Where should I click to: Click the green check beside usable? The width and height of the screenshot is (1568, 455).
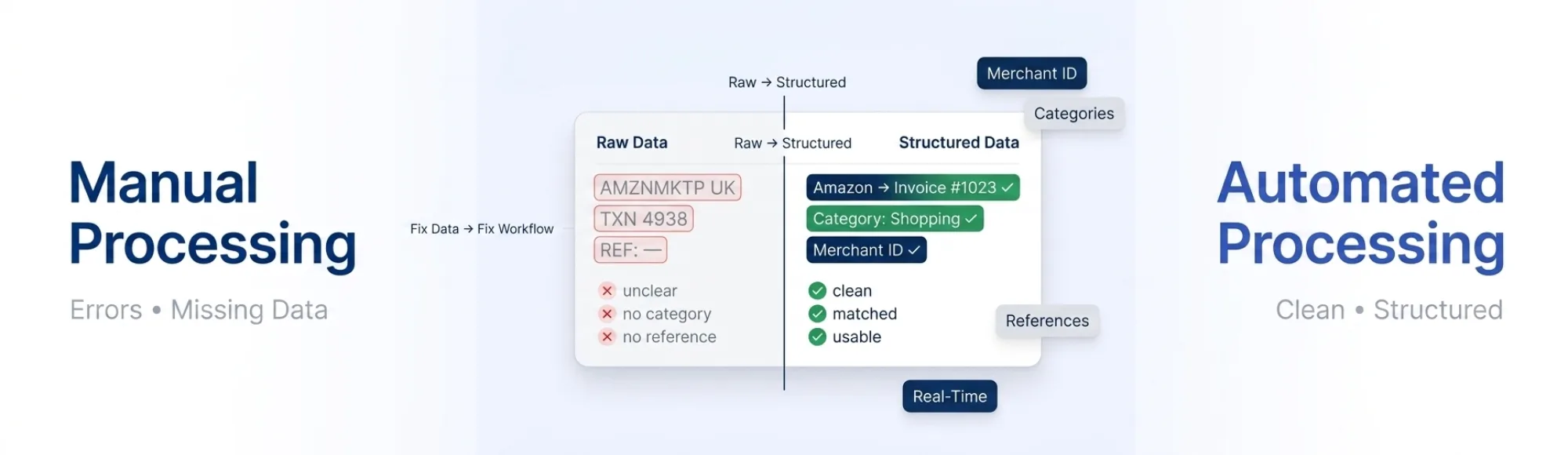click(x=817, y=337)
